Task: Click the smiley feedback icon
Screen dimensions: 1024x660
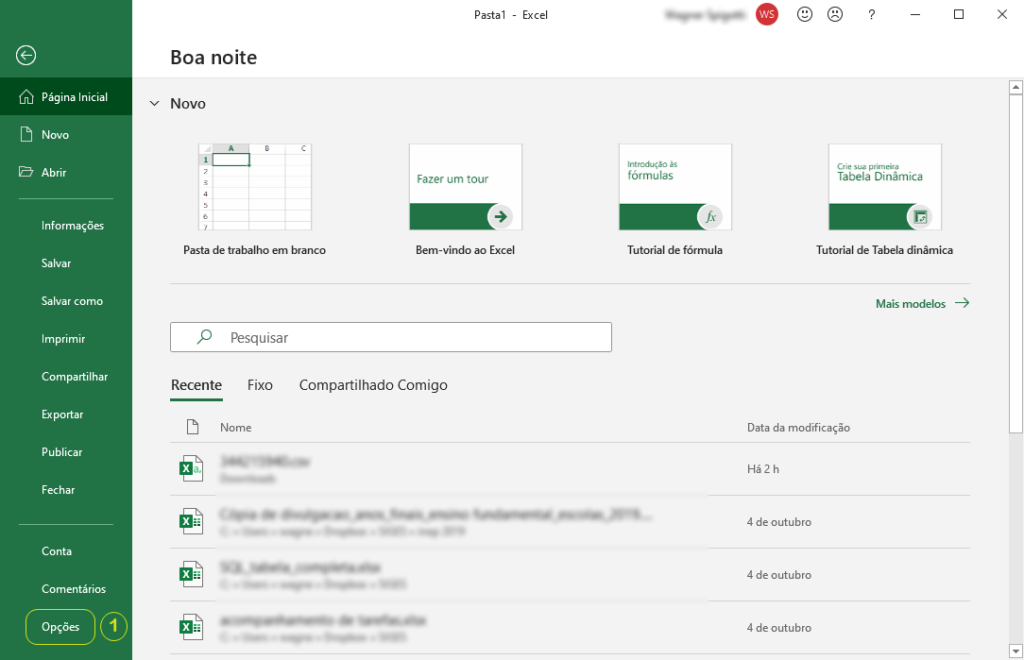Action: pyautogui.click(x=805, y=14)
